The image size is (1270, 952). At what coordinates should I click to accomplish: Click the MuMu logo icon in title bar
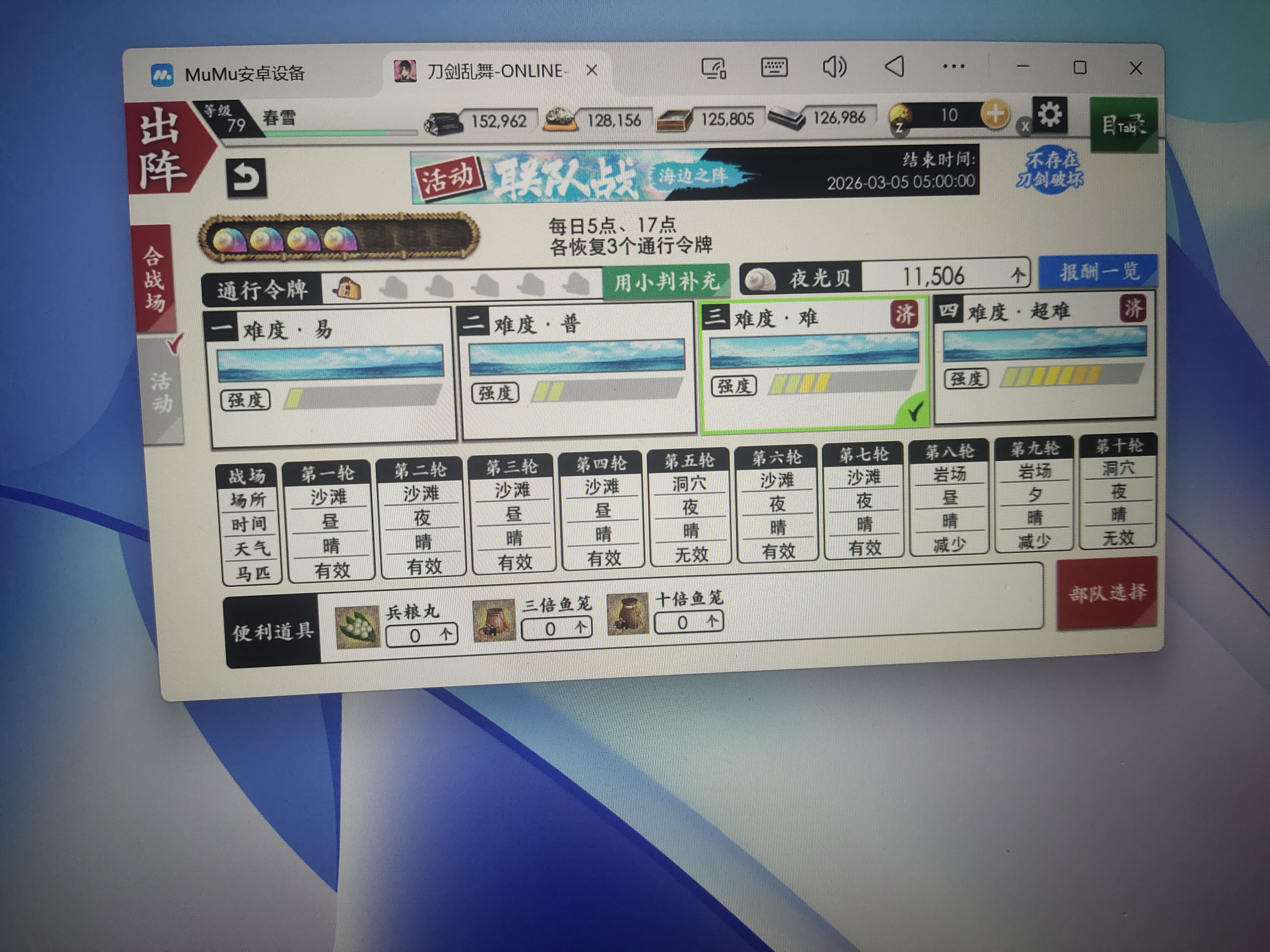point(162,75)
